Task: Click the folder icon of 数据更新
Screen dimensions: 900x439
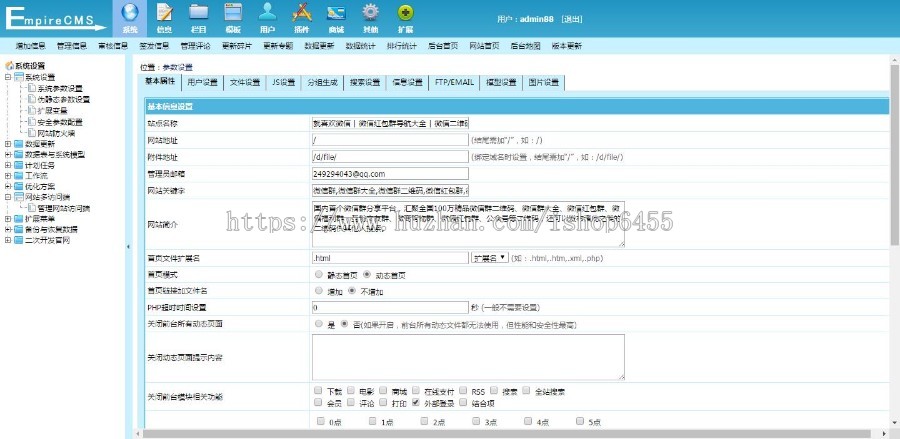Action: coord(19,144)
